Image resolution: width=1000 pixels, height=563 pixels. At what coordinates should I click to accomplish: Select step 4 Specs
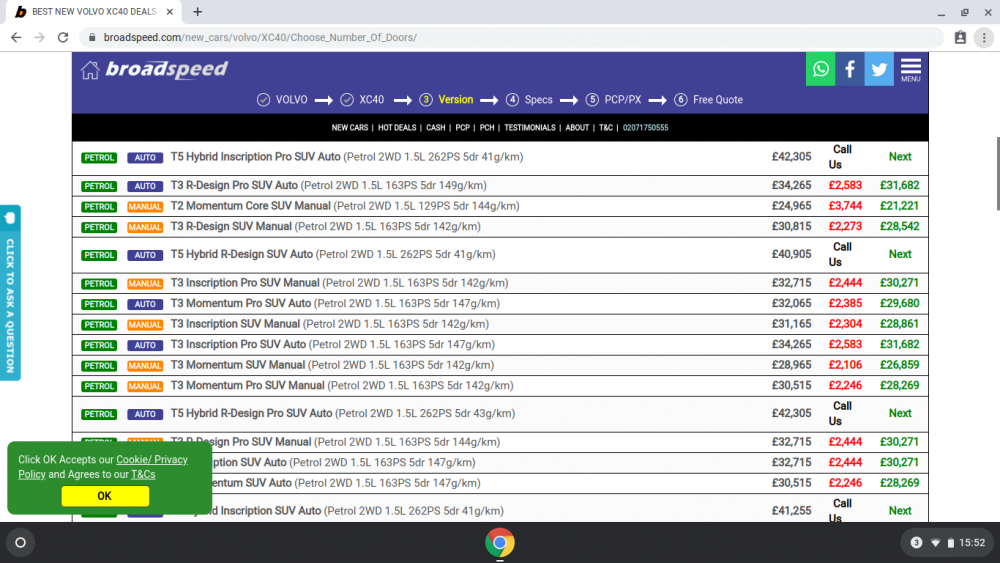(529, 100)
